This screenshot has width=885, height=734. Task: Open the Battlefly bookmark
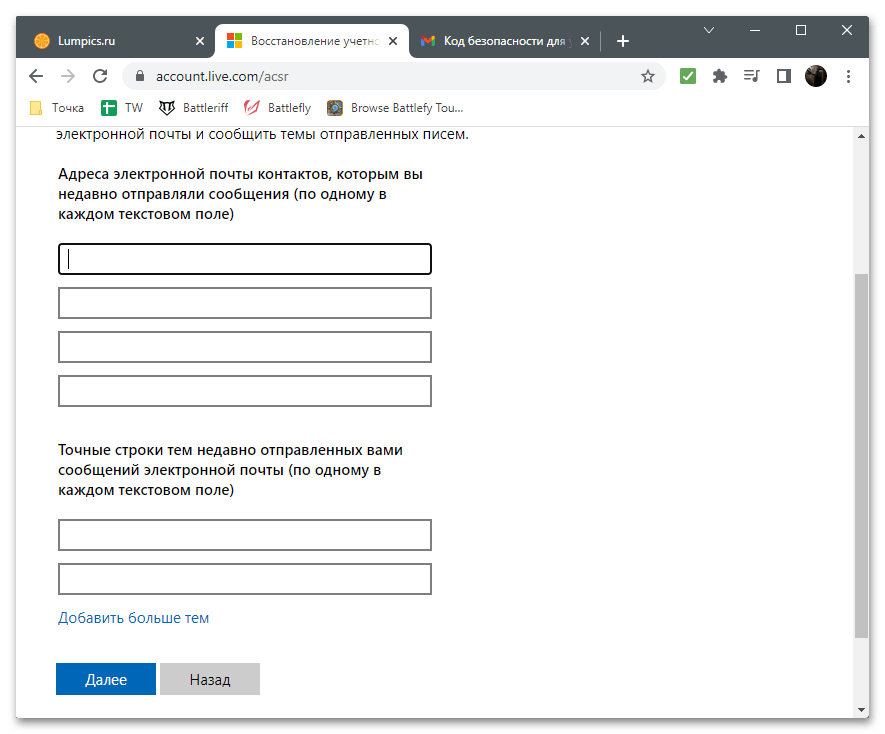tap(278, 108)
